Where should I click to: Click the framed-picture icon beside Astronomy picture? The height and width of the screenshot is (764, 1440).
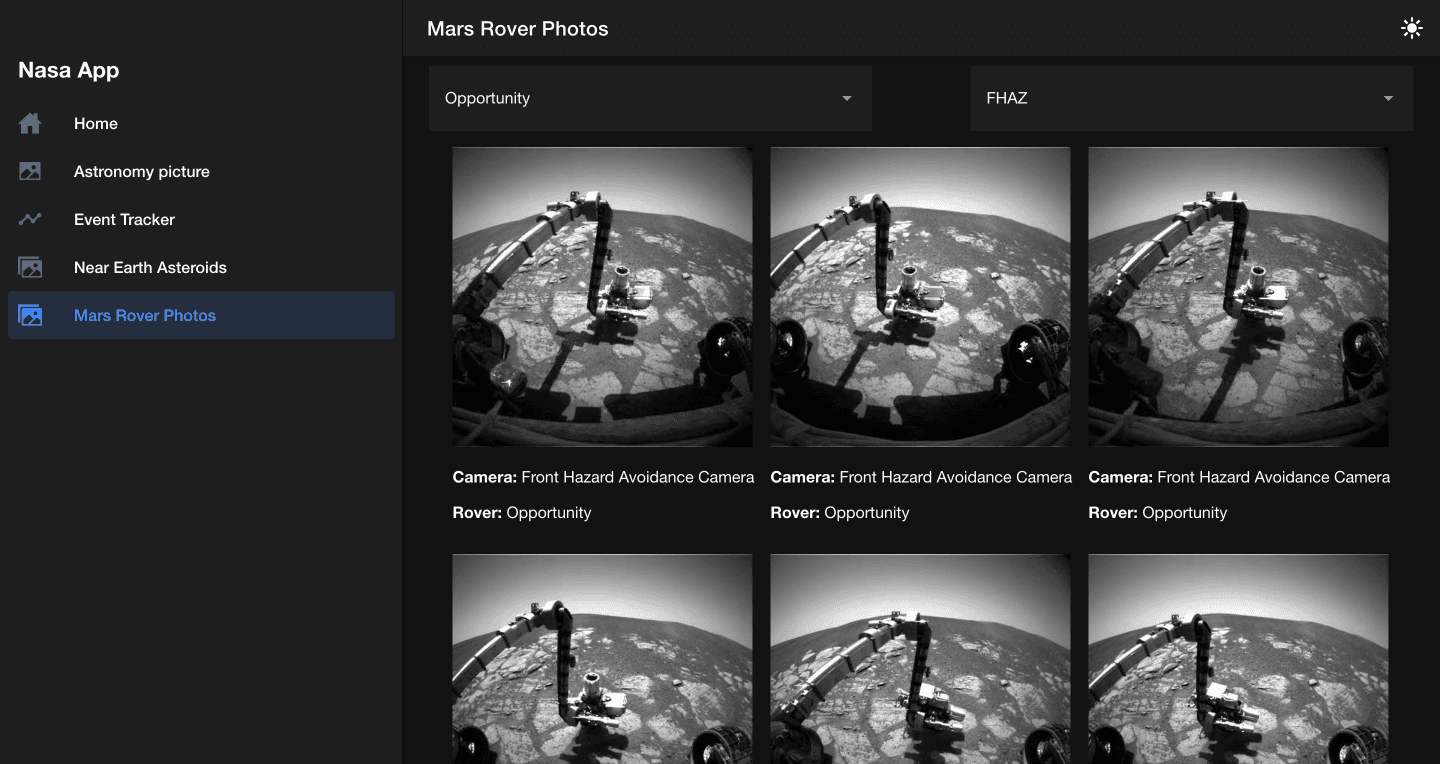(30, 171)
